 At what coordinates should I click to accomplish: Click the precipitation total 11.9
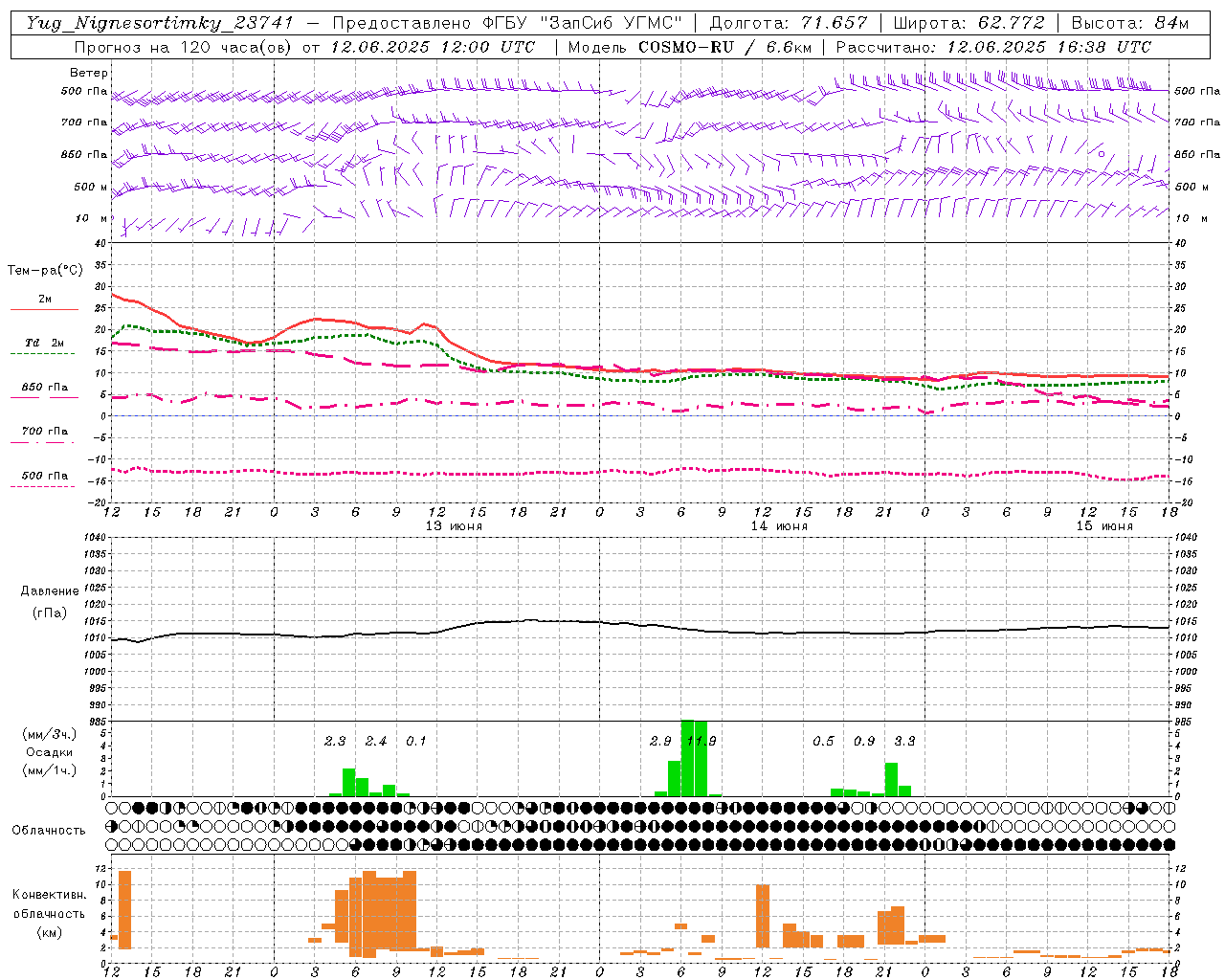coord(702,741)
